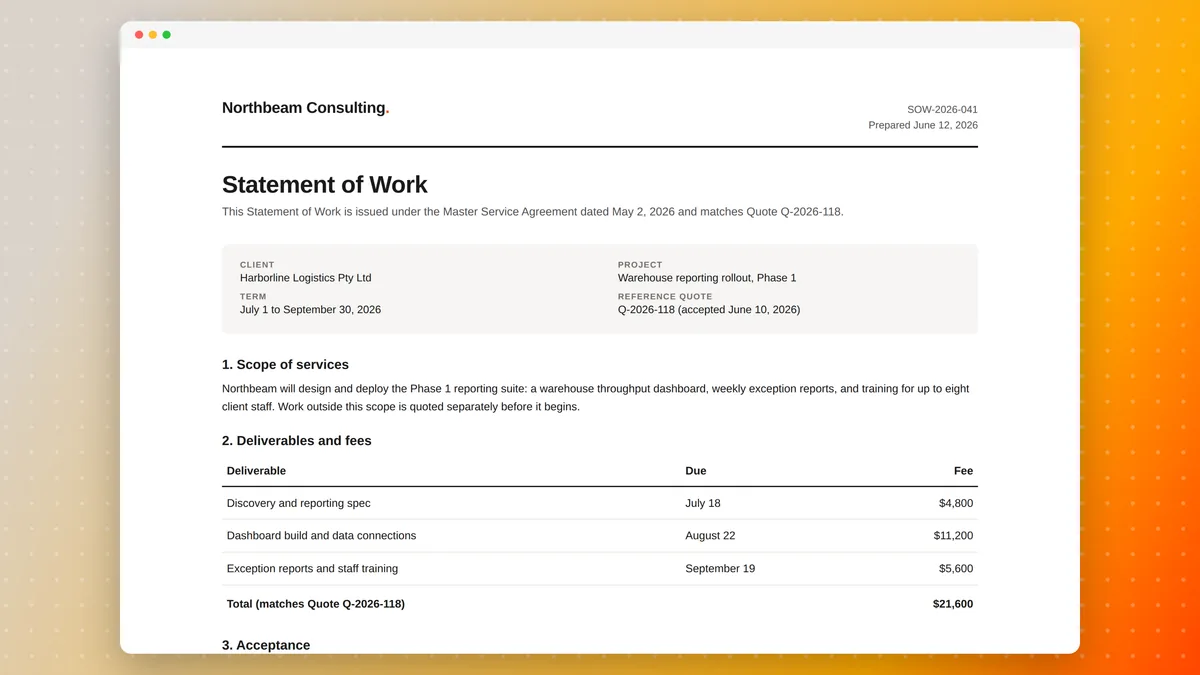This screenshot has height=675, width=1200.
Task: Click the $11,200 fee cell
Action: (953, 536)
